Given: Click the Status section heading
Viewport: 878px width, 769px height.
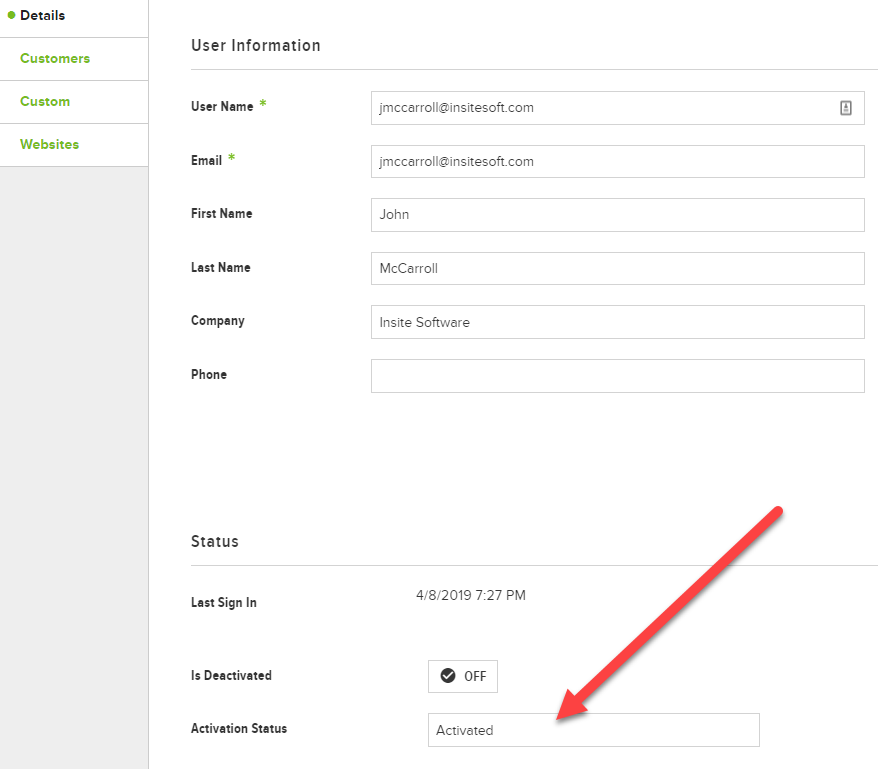Looking at the screenshot, I should click(x=215, y=542).
